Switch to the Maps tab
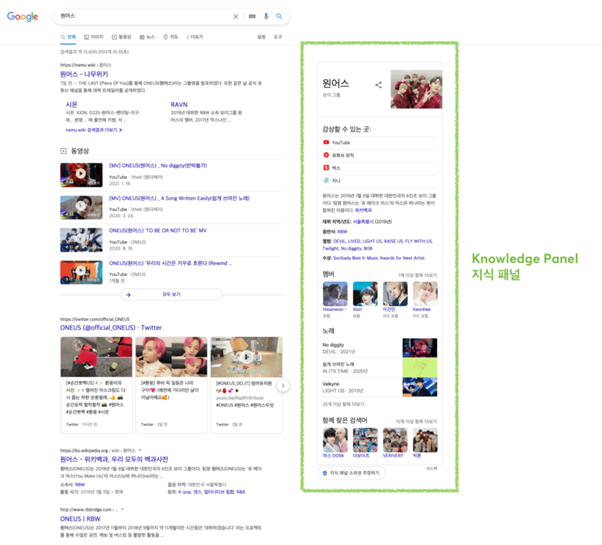The image size is (602, 545). click(x=170, y=37)
